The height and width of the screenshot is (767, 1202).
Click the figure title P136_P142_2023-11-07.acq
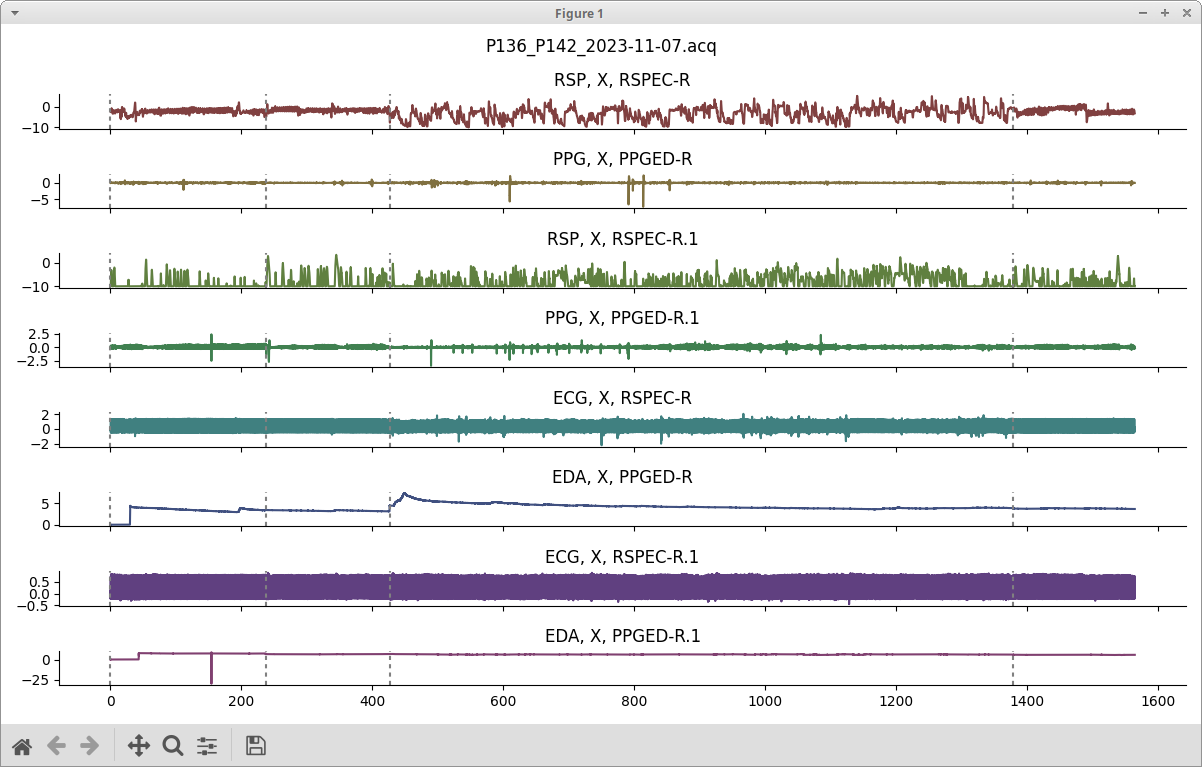pyautogui.click(x=601, y=46)
